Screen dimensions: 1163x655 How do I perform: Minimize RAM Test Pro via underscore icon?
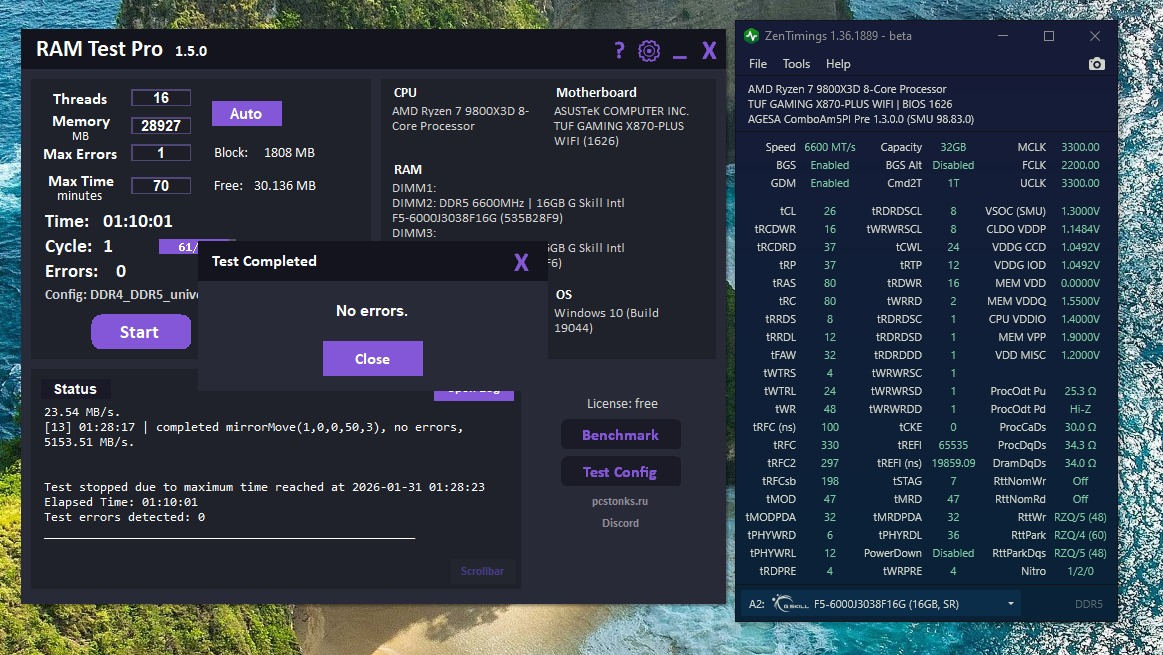(679, 56)
